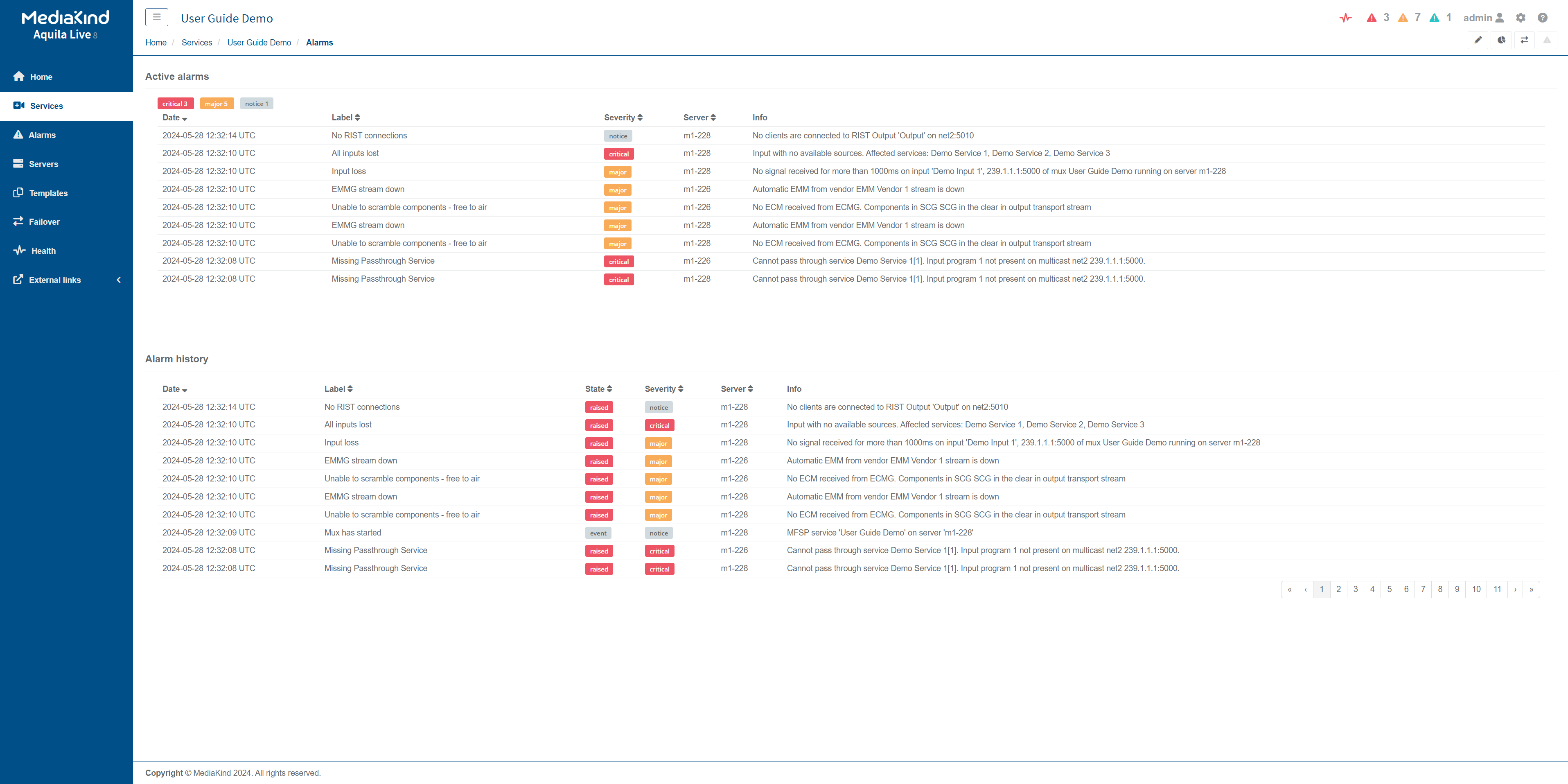Toggle the major 5 filter badge
The height and width of the screenshot is (784, 1568).
click(216, 104)
